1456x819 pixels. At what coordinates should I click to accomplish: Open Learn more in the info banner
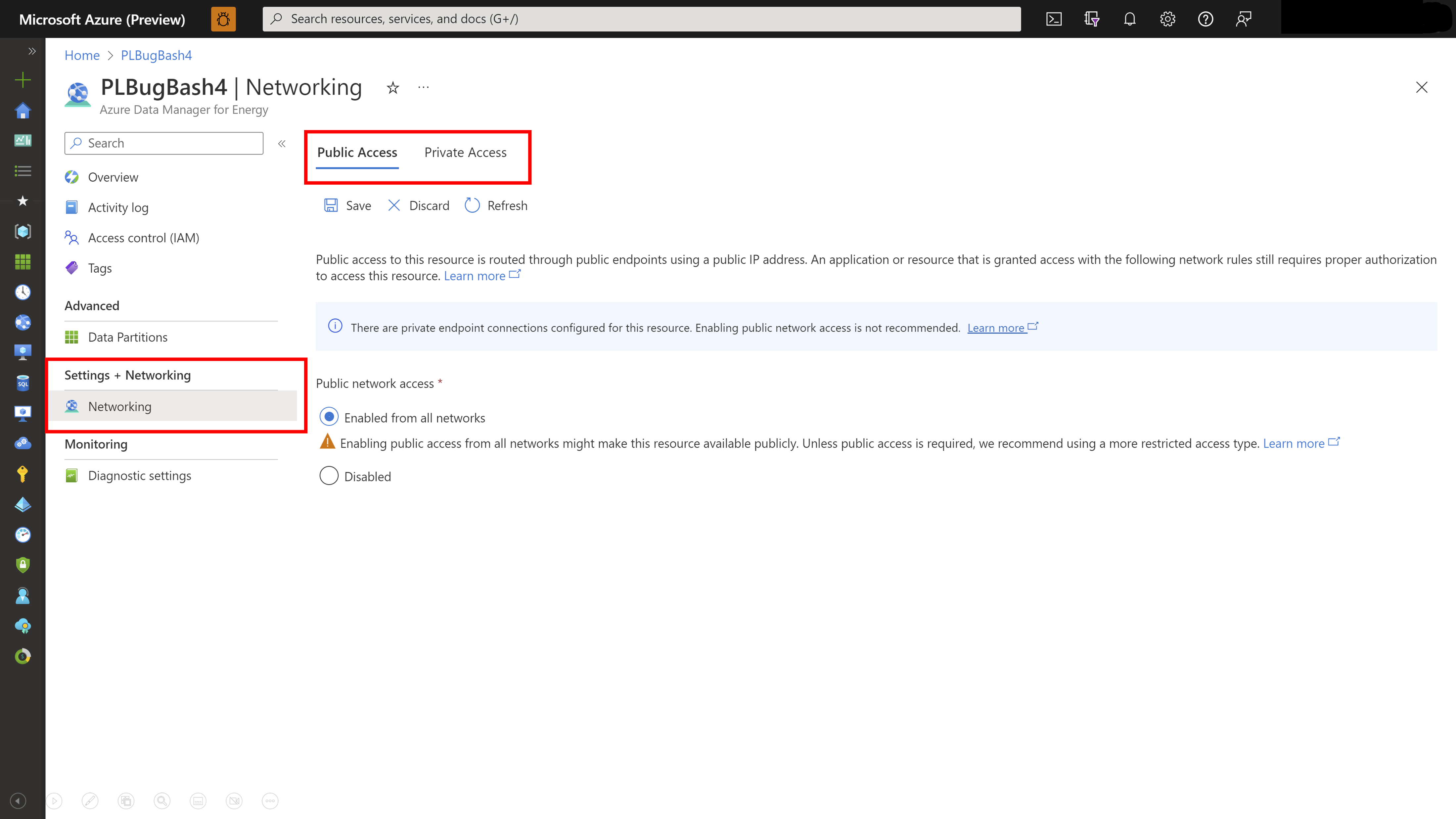tap(996, 327)
